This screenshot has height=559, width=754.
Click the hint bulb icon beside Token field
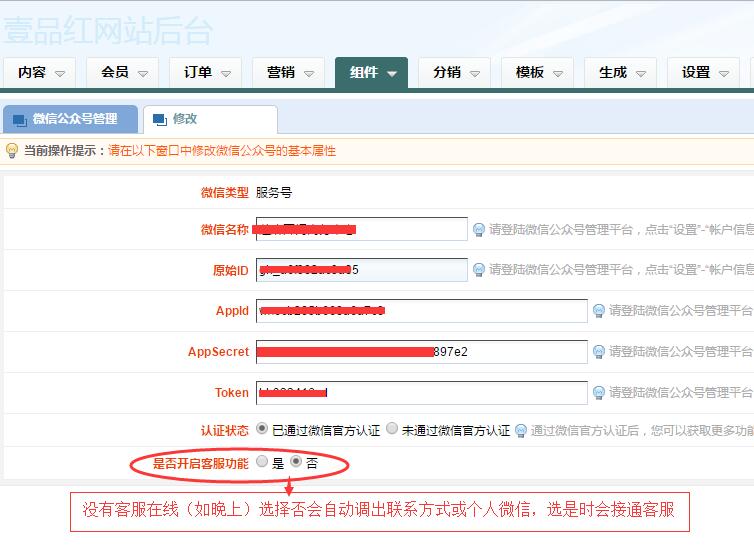(x=599, y=392)
